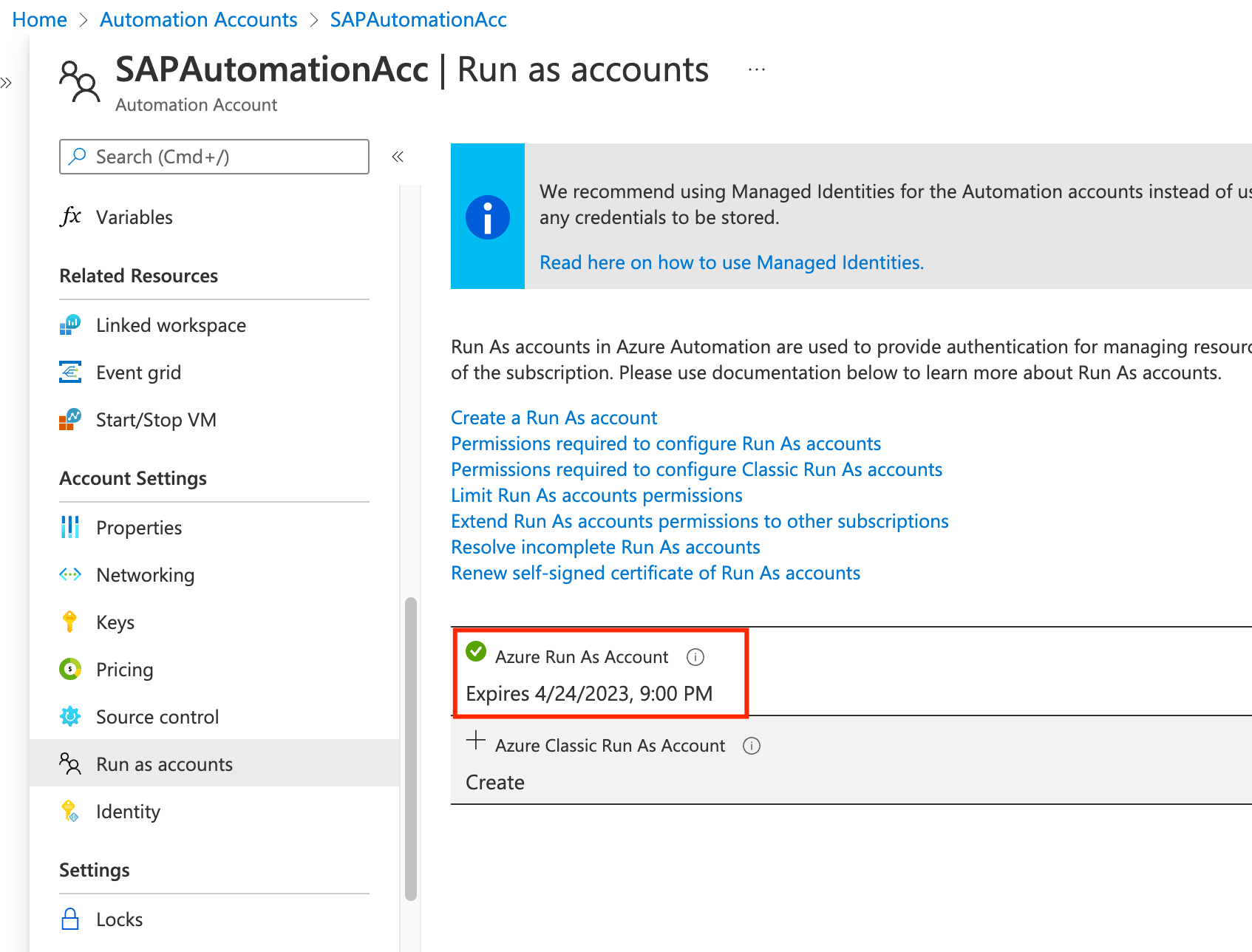
Task: Open Permissions required to configure Run As accounts
Action: click(x=666, y=443)
